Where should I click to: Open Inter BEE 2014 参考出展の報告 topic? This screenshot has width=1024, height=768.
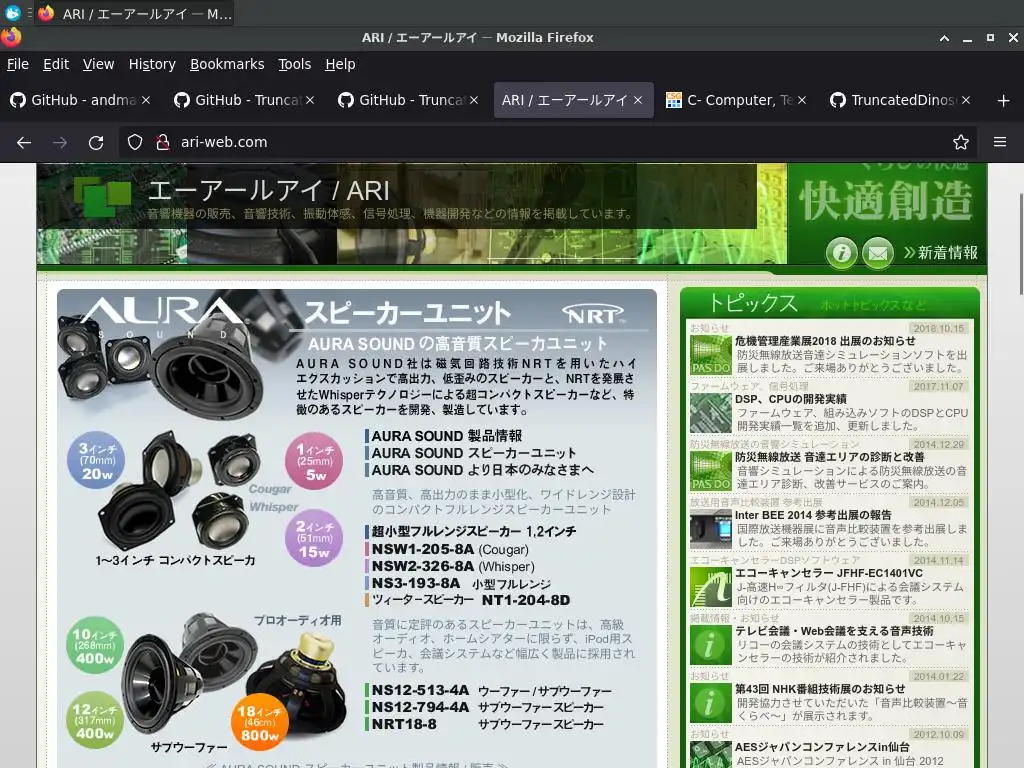(813, 515)
